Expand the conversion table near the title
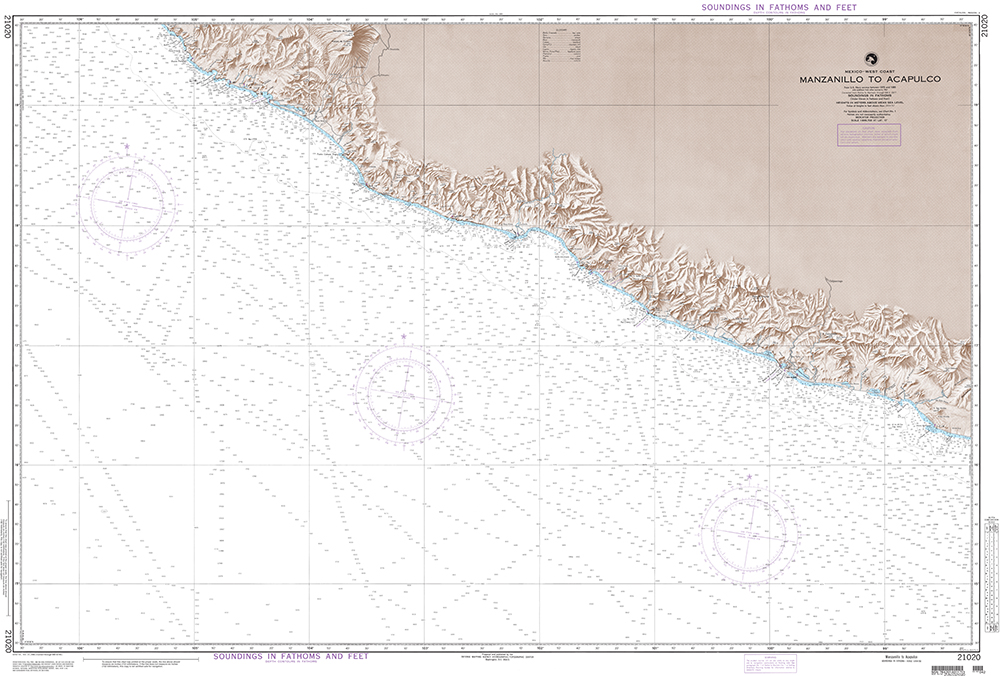 pos(562,45)
